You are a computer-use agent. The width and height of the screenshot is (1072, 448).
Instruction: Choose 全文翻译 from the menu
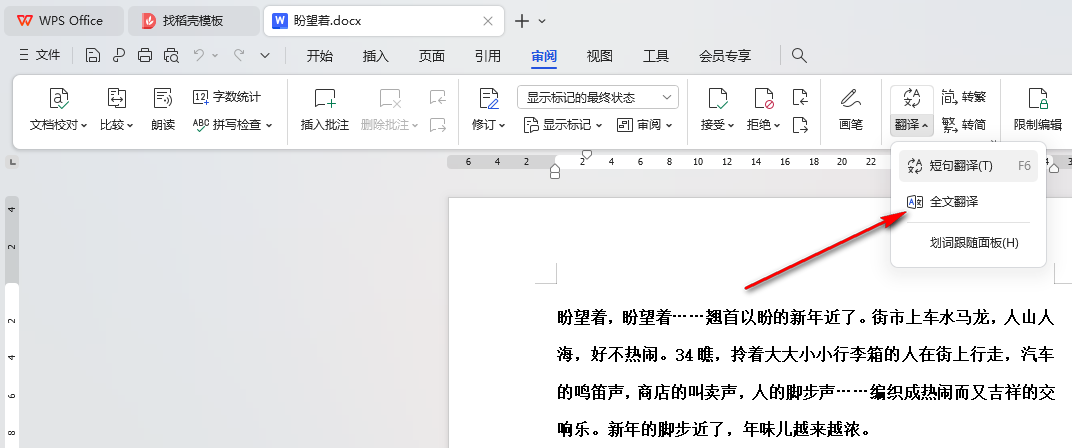point(968,202)
